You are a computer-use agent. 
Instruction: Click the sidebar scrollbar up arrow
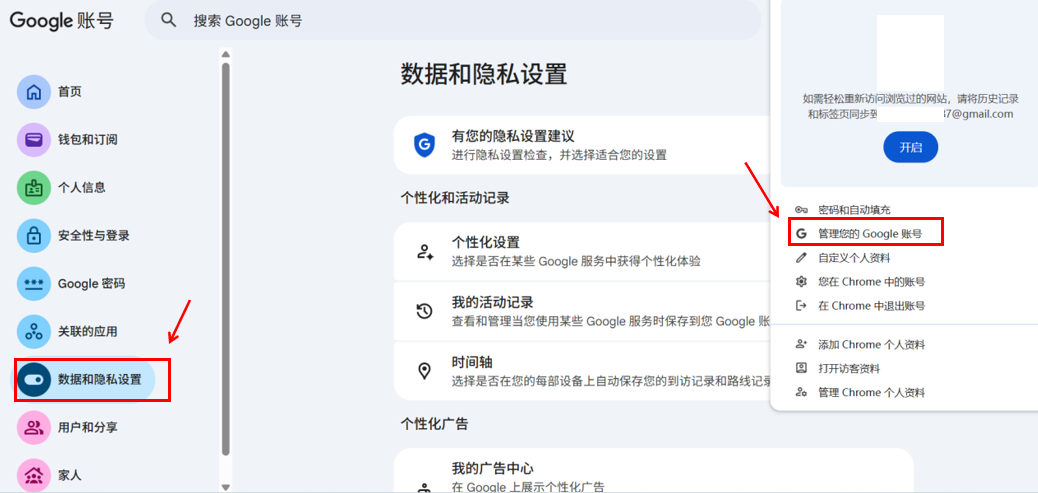point(226,54)
